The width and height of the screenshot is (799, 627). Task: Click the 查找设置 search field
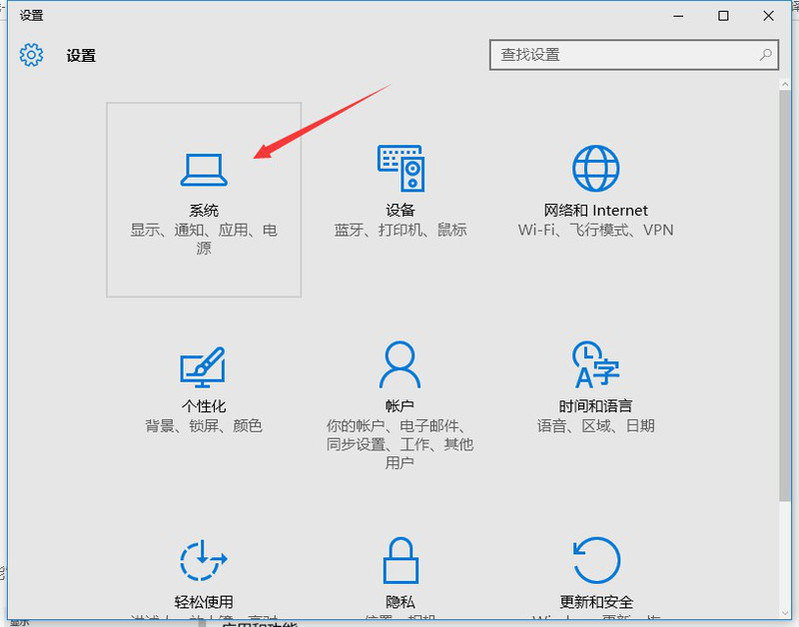pyautogui.click(x=634, y=55)
